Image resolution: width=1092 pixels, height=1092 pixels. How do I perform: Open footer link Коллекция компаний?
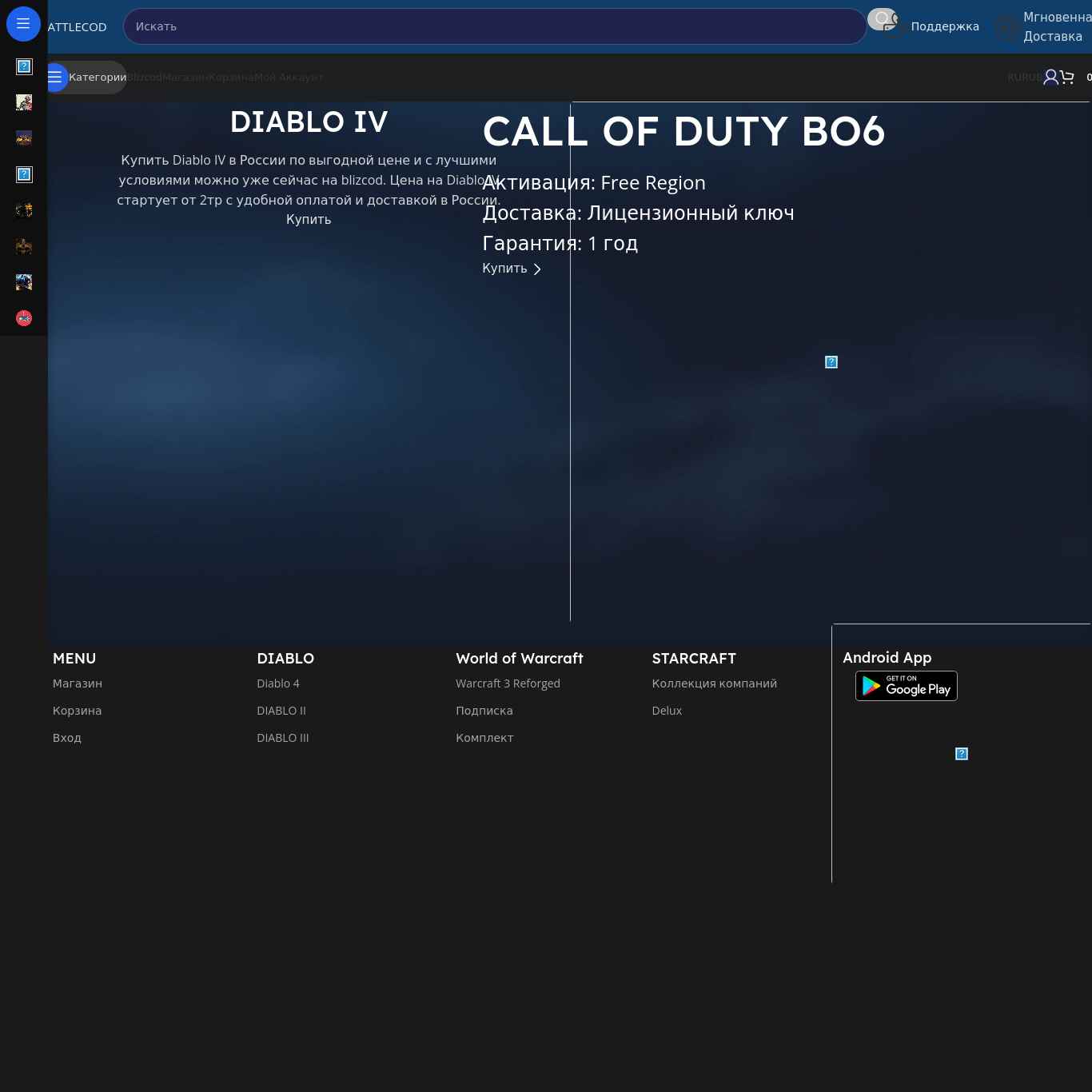click(715, 683)
